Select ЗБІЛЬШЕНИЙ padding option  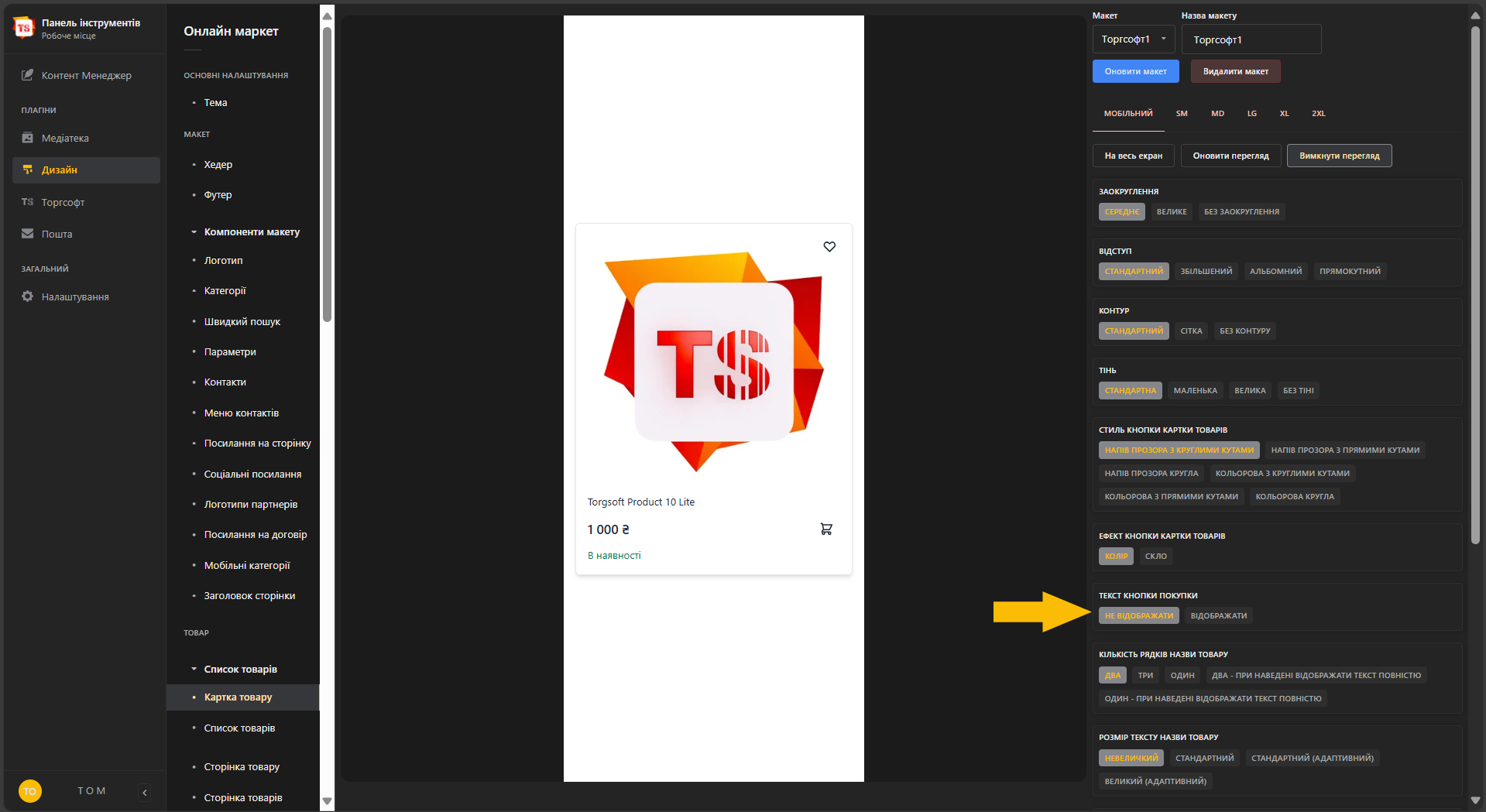click(1206, 271)
